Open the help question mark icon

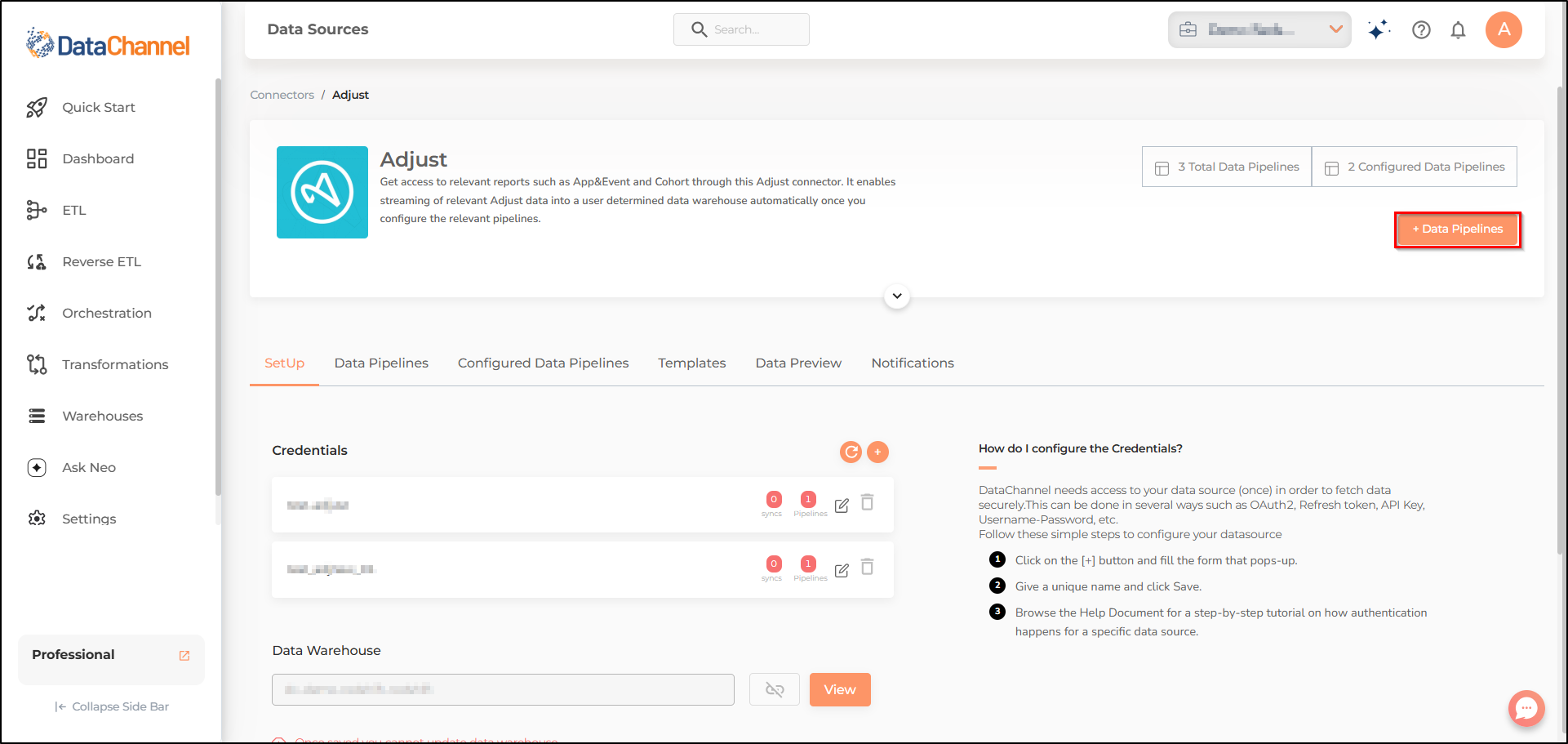1421,30
